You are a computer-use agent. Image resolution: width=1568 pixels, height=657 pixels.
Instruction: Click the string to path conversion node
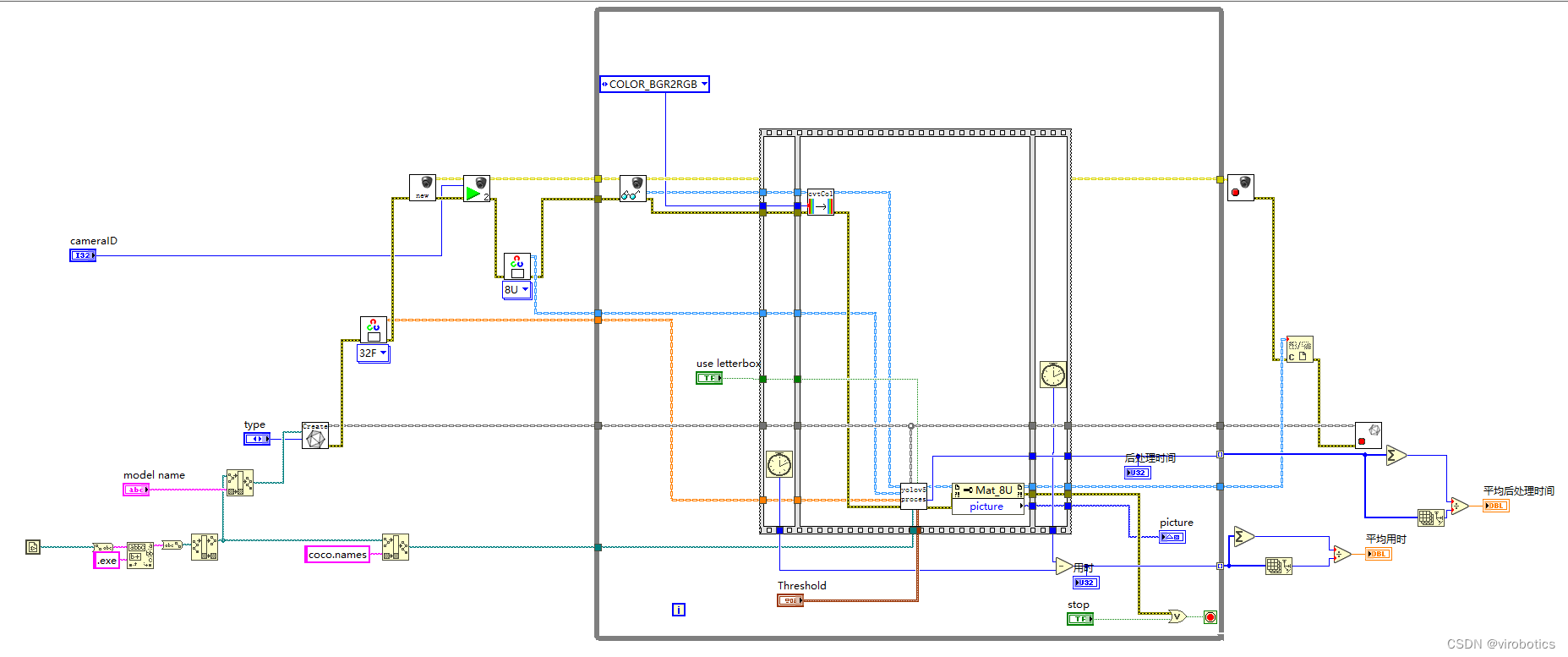click(172, 545)
